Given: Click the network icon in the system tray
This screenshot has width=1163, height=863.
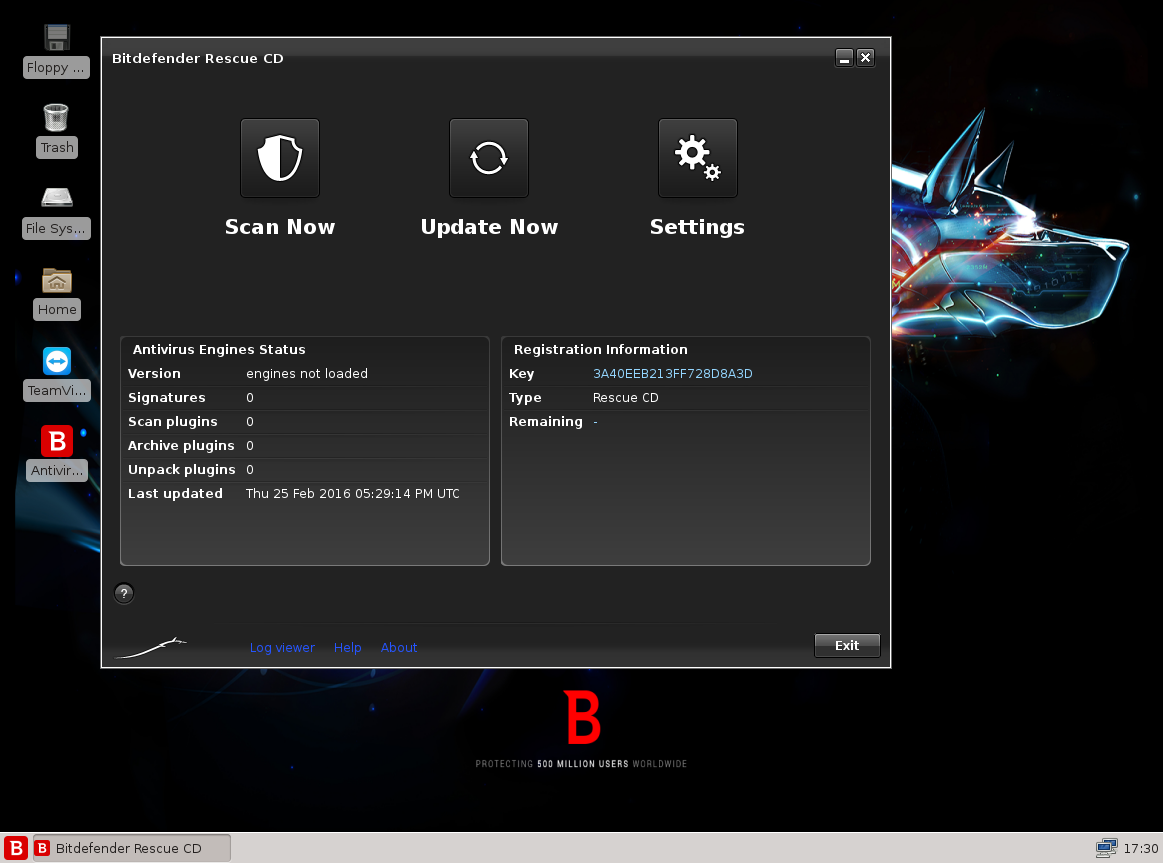Looking at the screenshot, I should [1106, 848].
